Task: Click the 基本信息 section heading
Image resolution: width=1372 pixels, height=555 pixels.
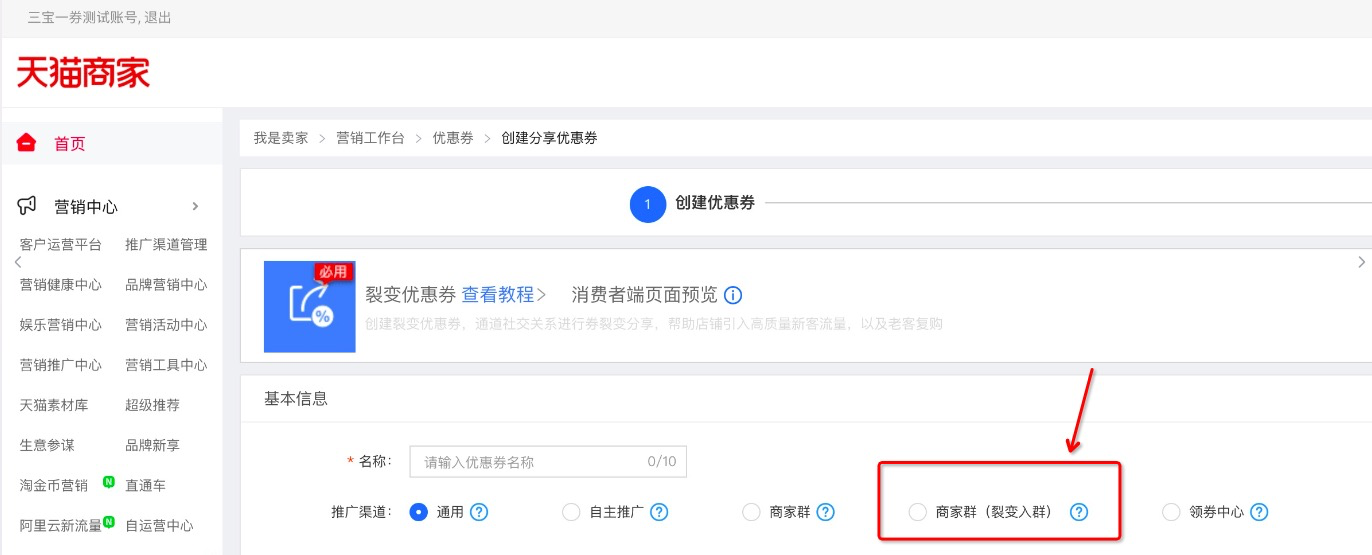Action: (296, 398)
